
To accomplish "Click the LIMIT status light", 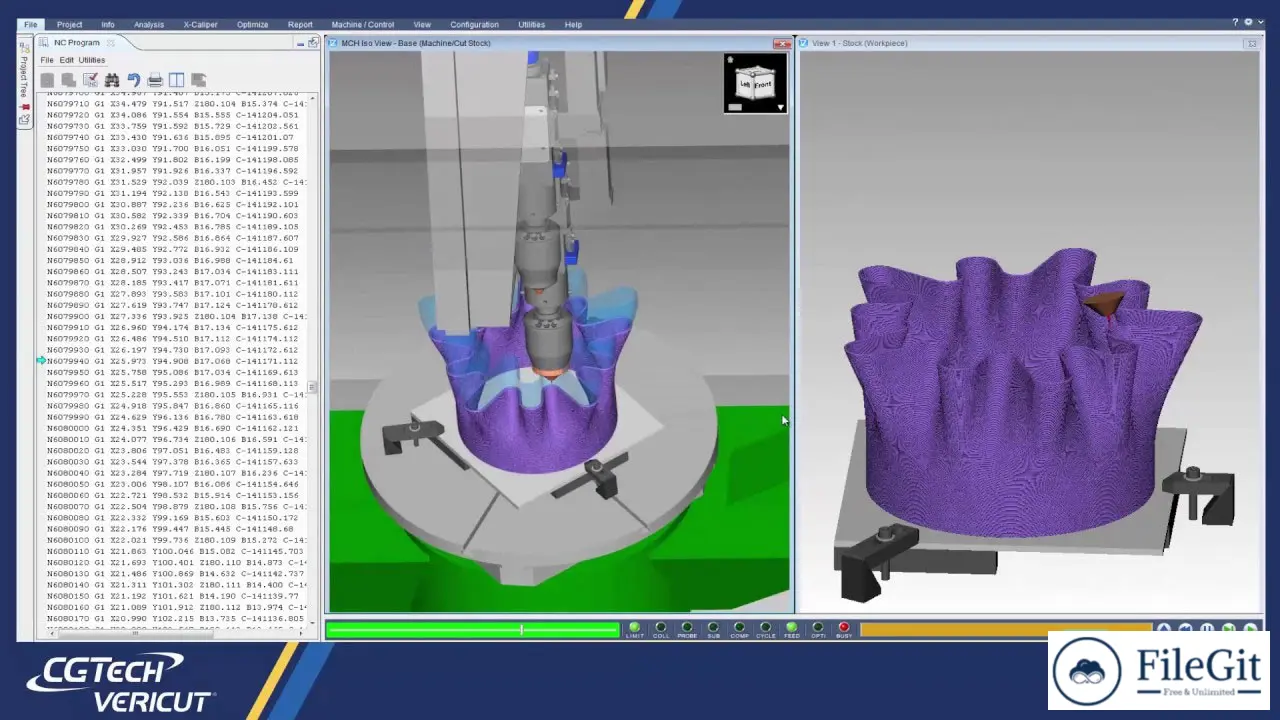I will (x=634, y=628).
